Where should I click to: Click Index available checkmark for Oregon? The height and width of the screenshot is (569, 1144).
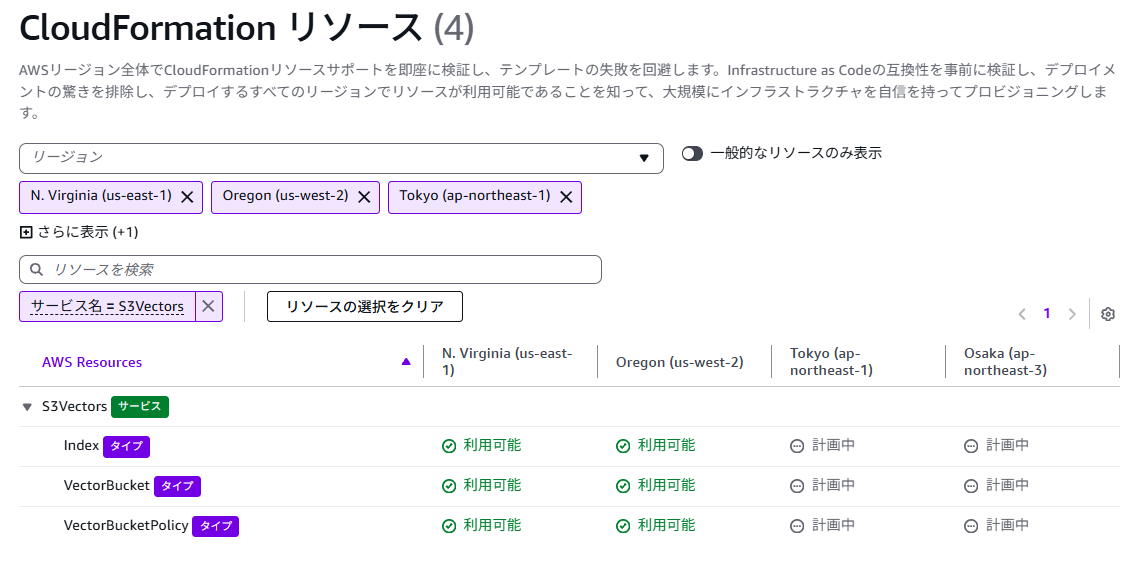coord(623,446)
